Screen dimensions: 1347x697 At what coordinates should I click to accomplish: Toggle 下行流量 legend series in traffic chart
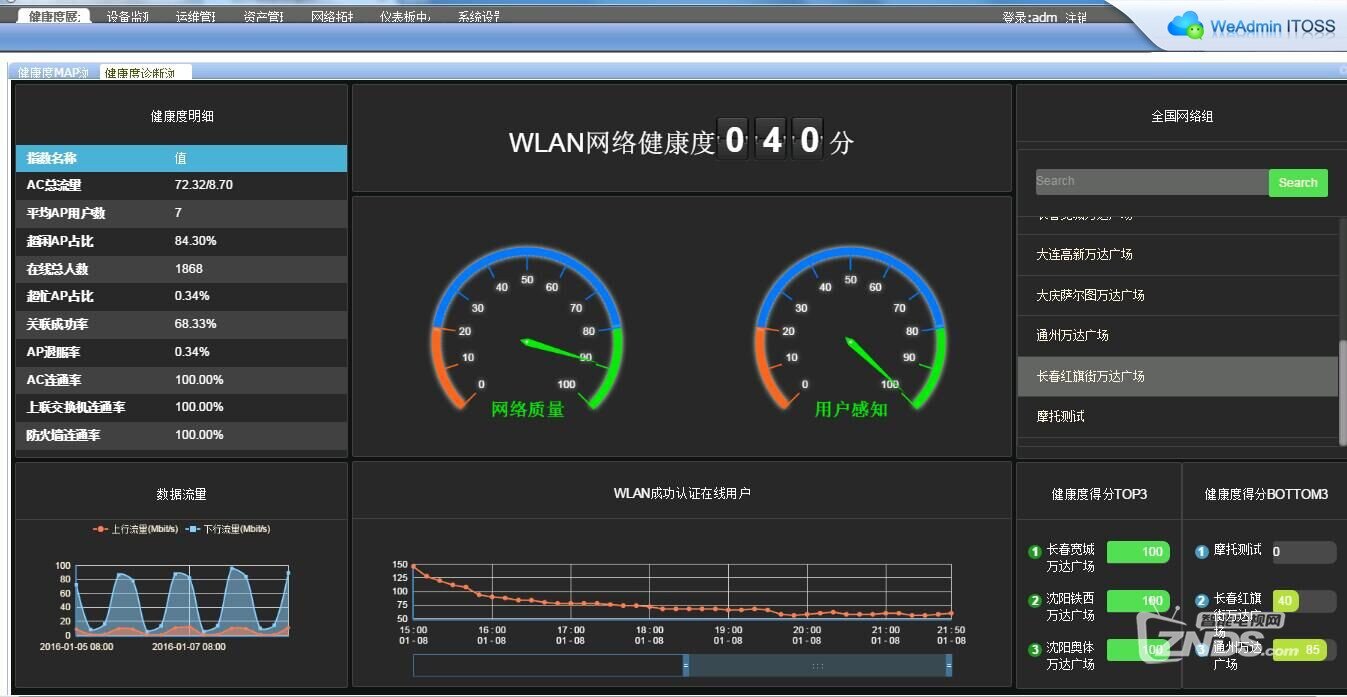click(228, 529)
